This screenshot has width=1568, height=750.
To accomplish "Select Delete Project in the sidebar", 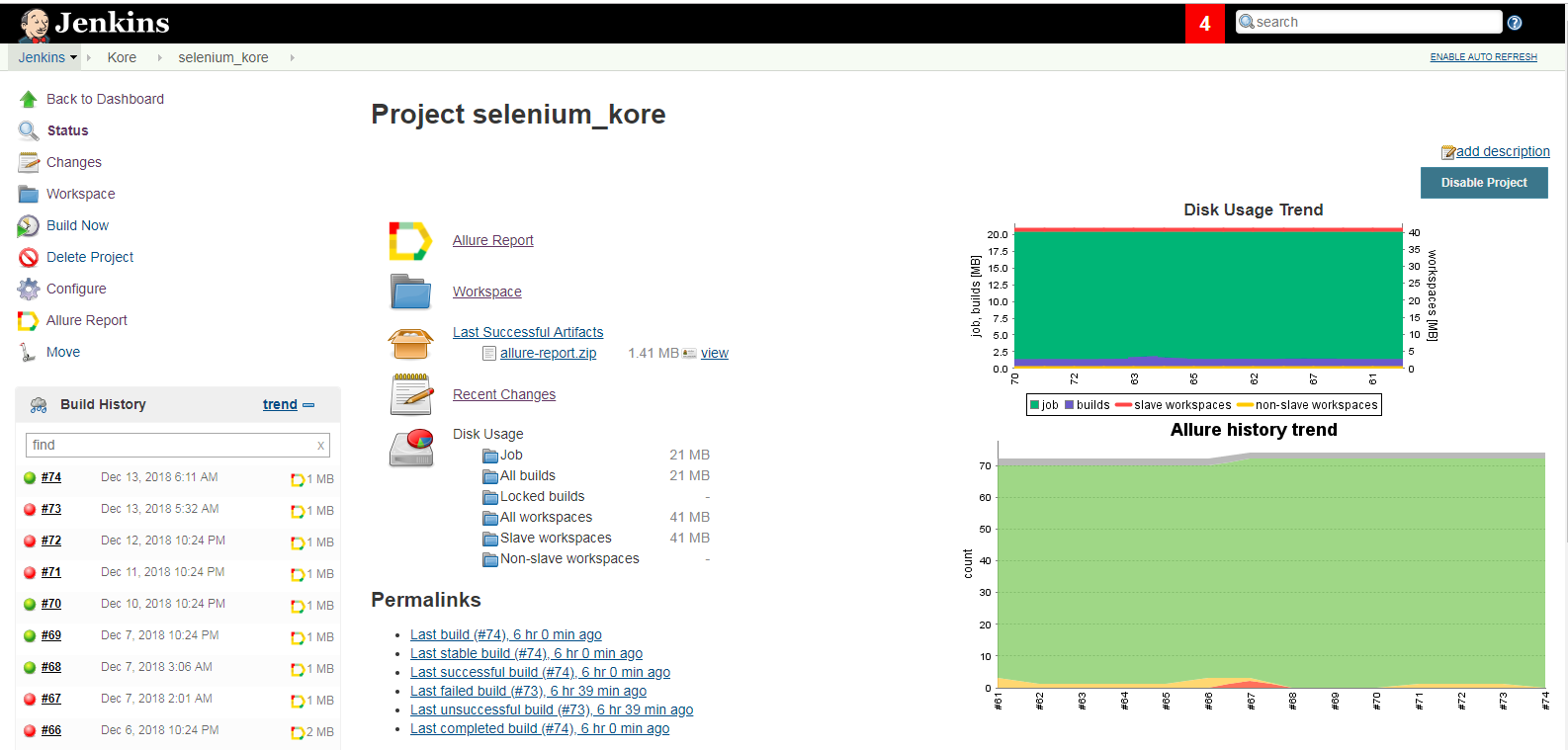I will tap(90, 257).
